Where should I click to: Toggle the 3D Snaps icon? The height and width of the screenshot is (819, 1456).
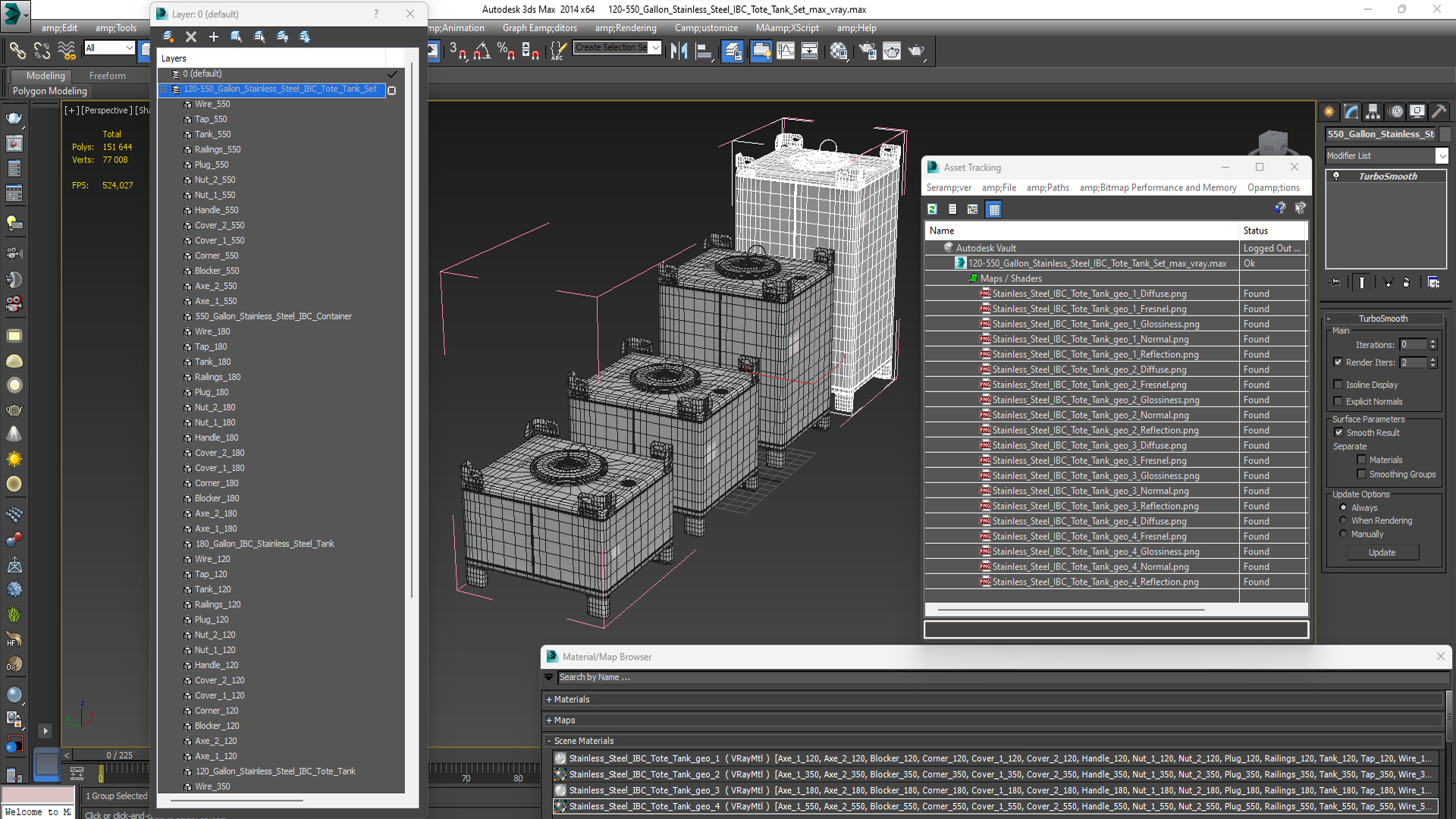point(457,51)
